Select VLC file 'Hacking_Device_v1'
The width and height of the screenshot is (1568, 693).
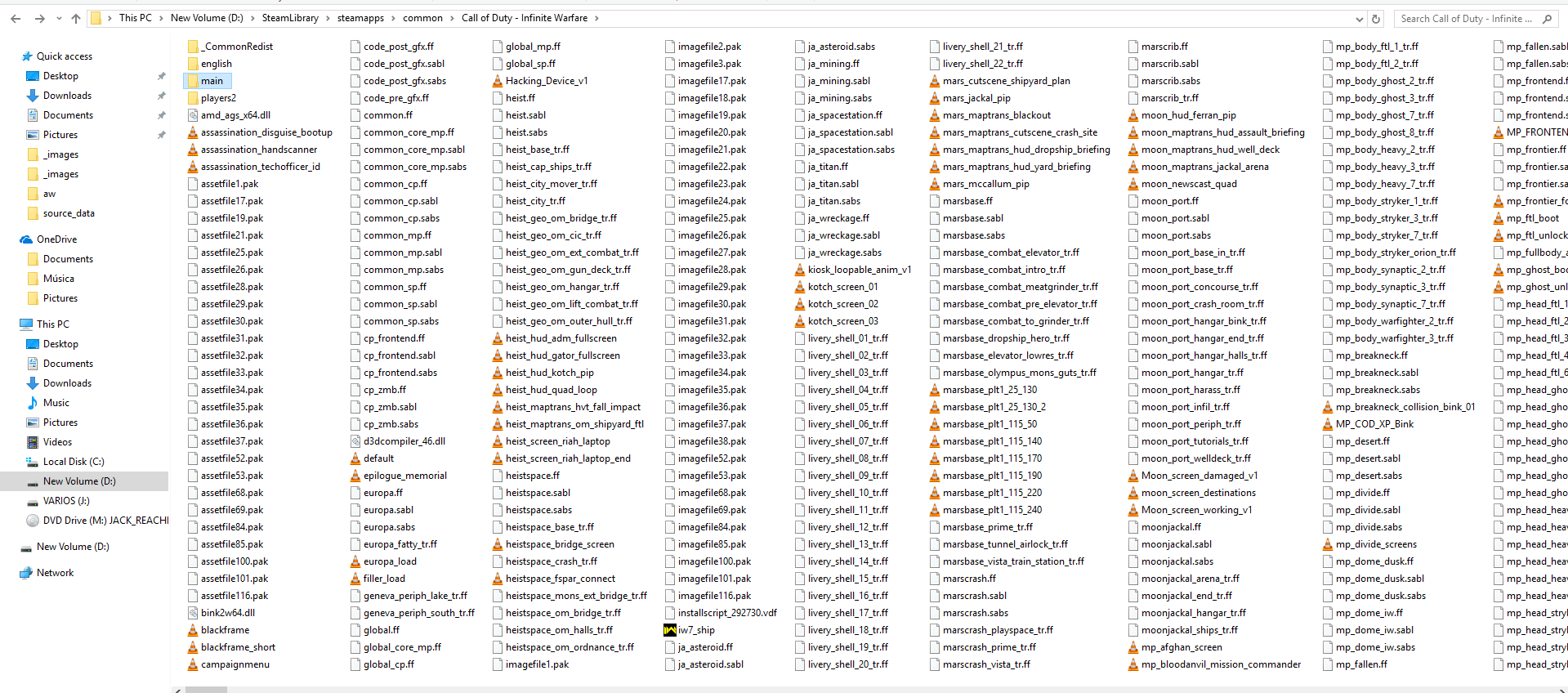click(547, 81)
